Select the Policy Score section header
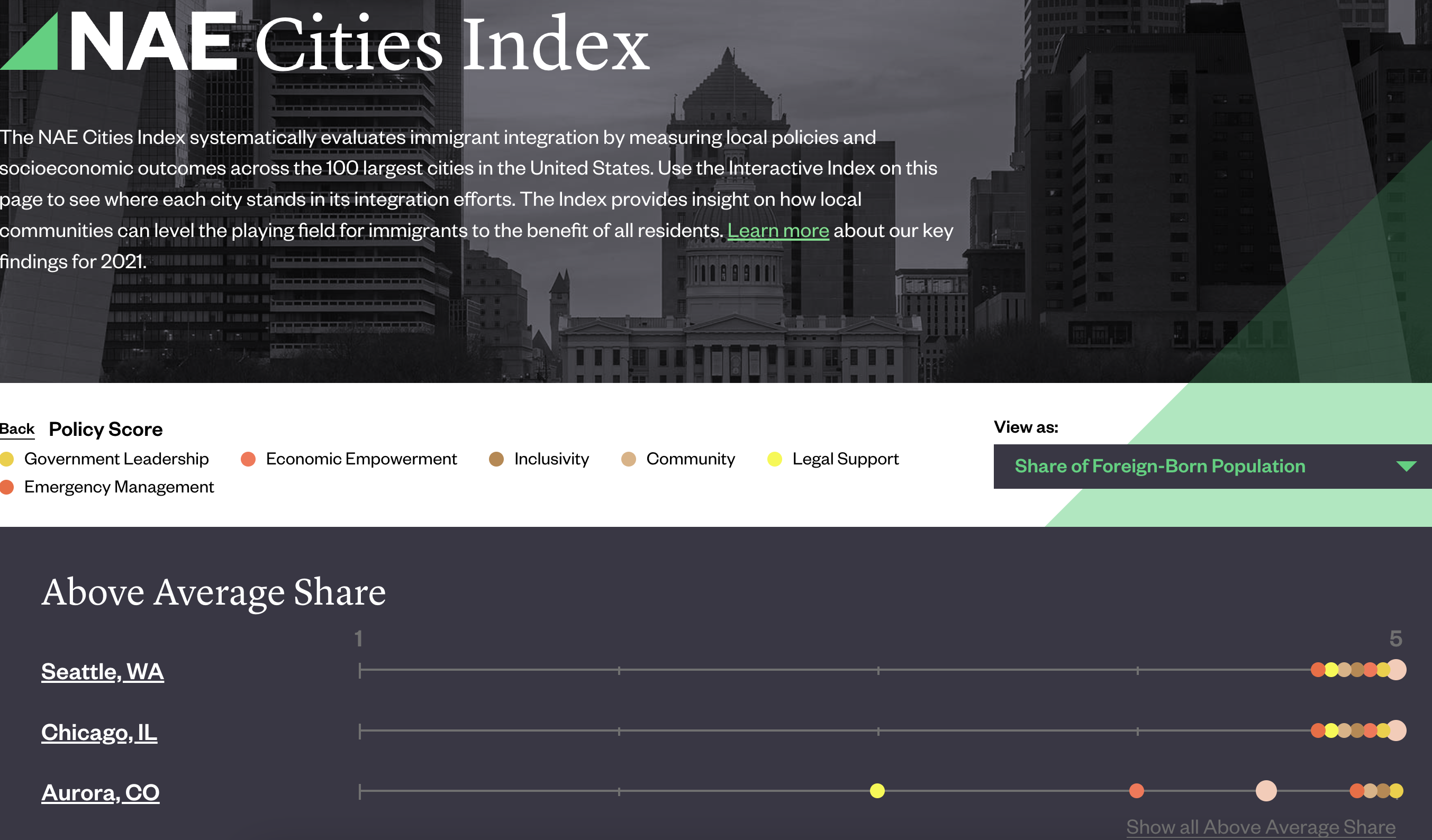The image size is (1432, 840). point(105,429)
